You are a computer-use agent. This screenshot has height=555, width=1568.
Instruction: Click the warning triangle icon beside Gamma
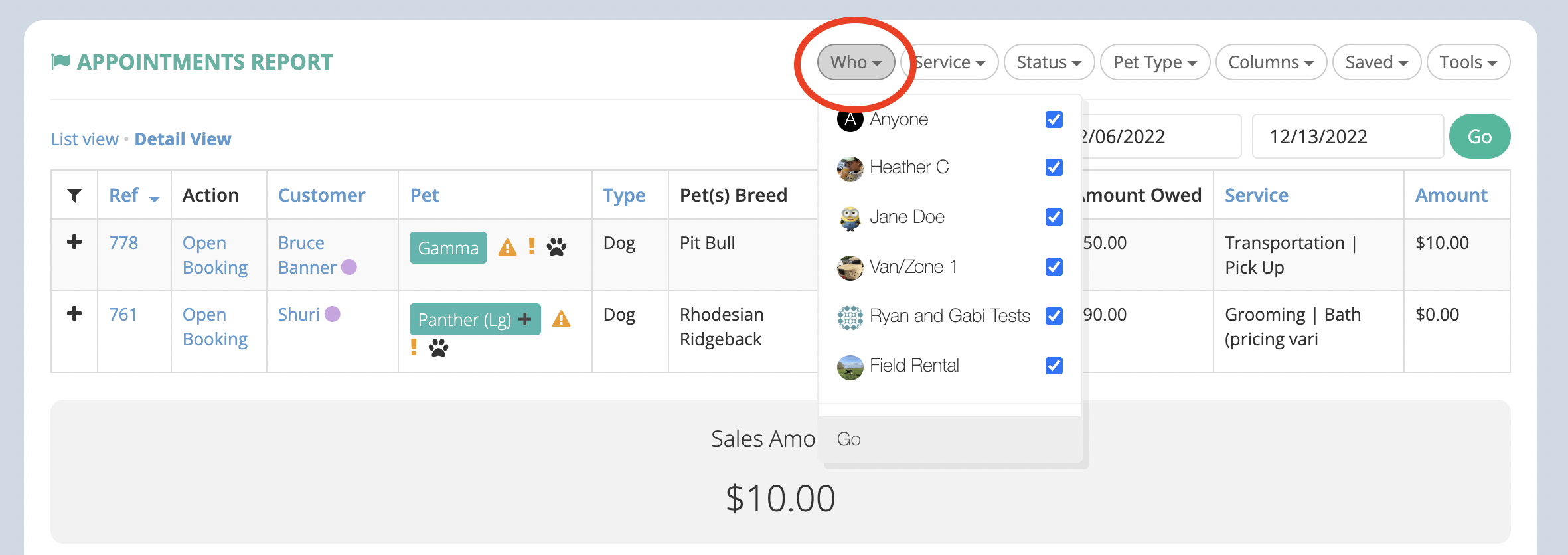click(507, 248)
